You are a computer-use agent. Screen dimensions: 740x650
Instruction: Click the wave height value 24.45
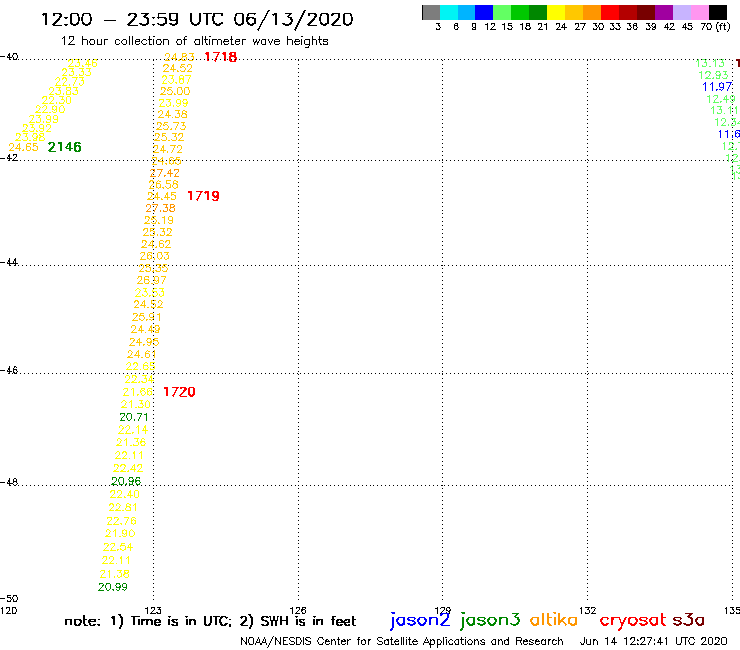(162, 196)
